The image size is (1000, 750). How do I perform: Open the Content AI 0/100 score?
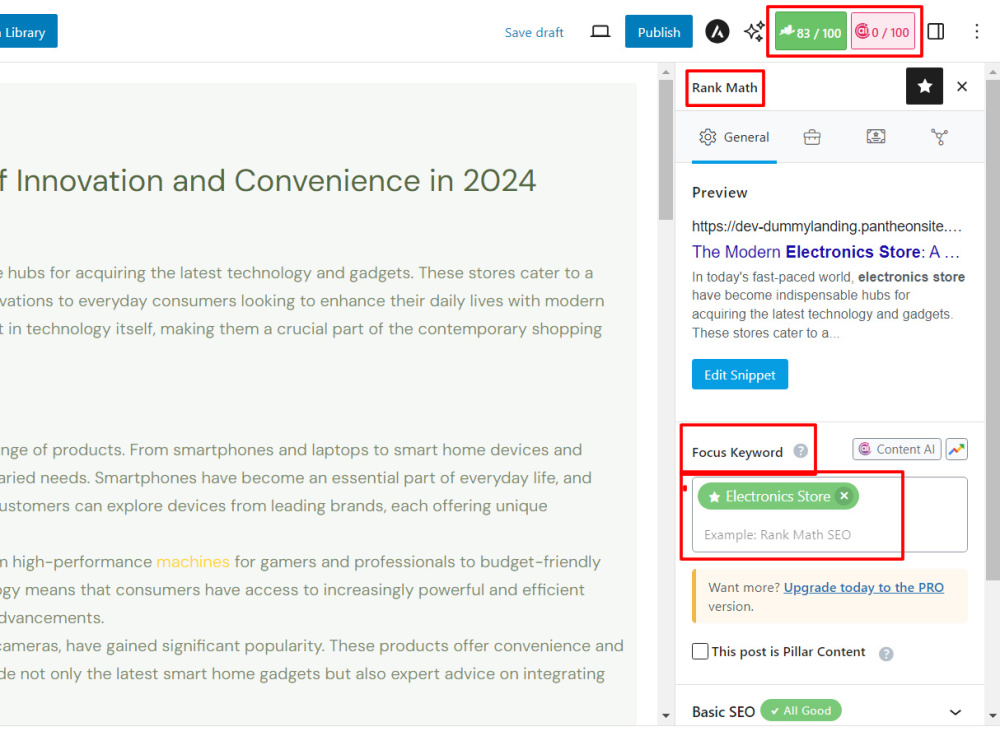(883, 32)
